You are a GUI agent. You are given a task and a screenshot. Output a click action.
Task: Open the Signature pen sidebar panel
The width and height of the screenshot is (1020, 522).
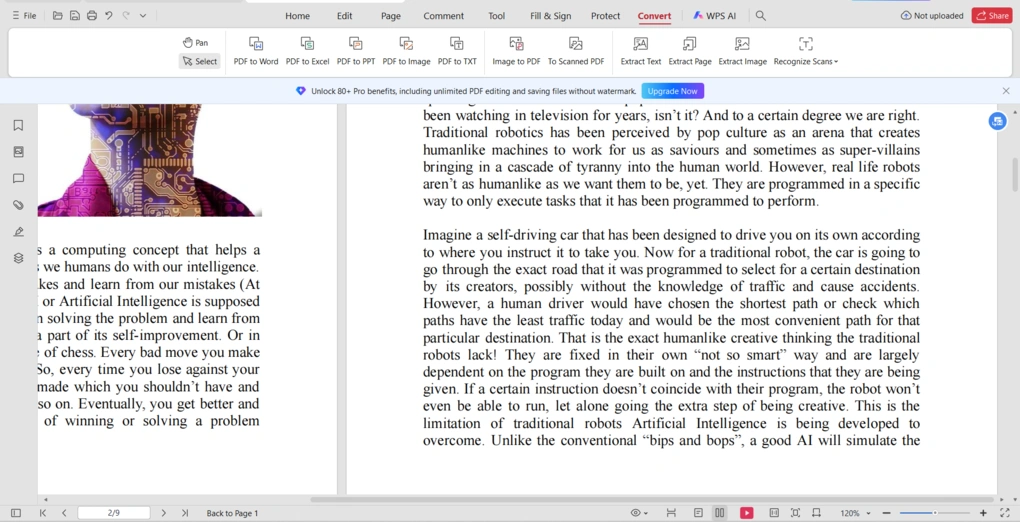(18, 232)
